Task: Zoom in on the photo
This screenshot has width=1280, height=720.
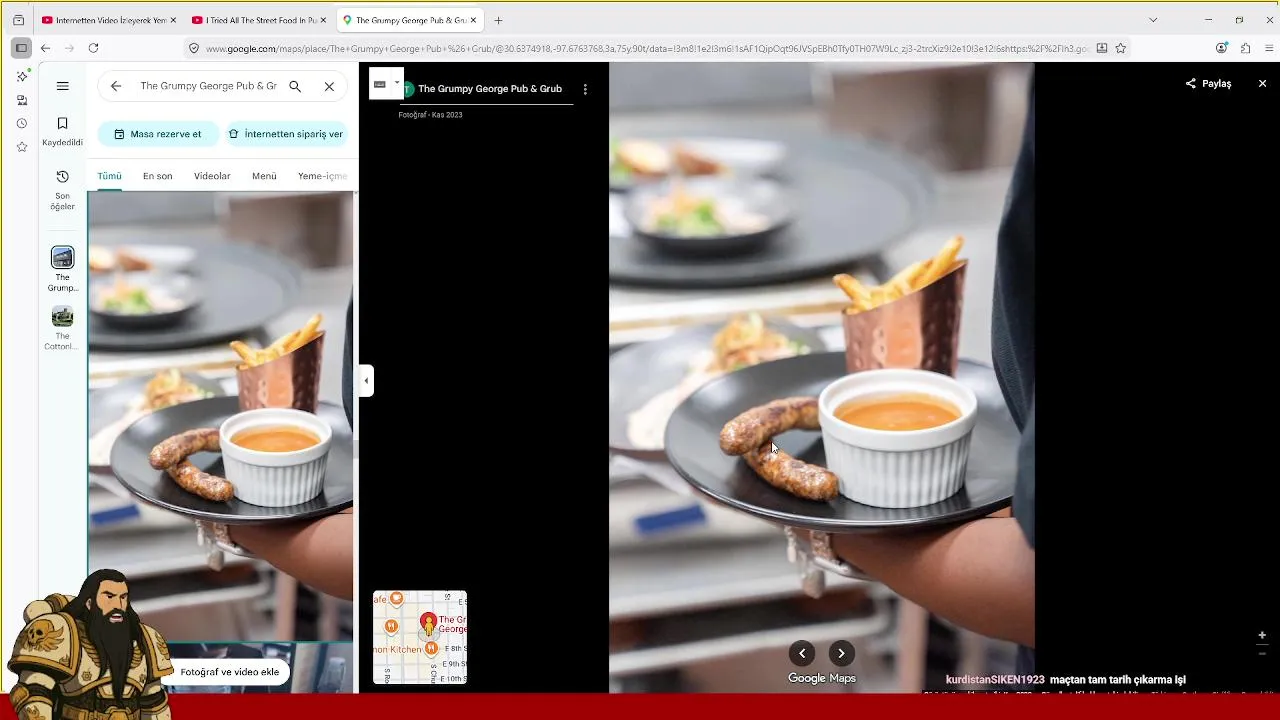Action: (1262, 635)
